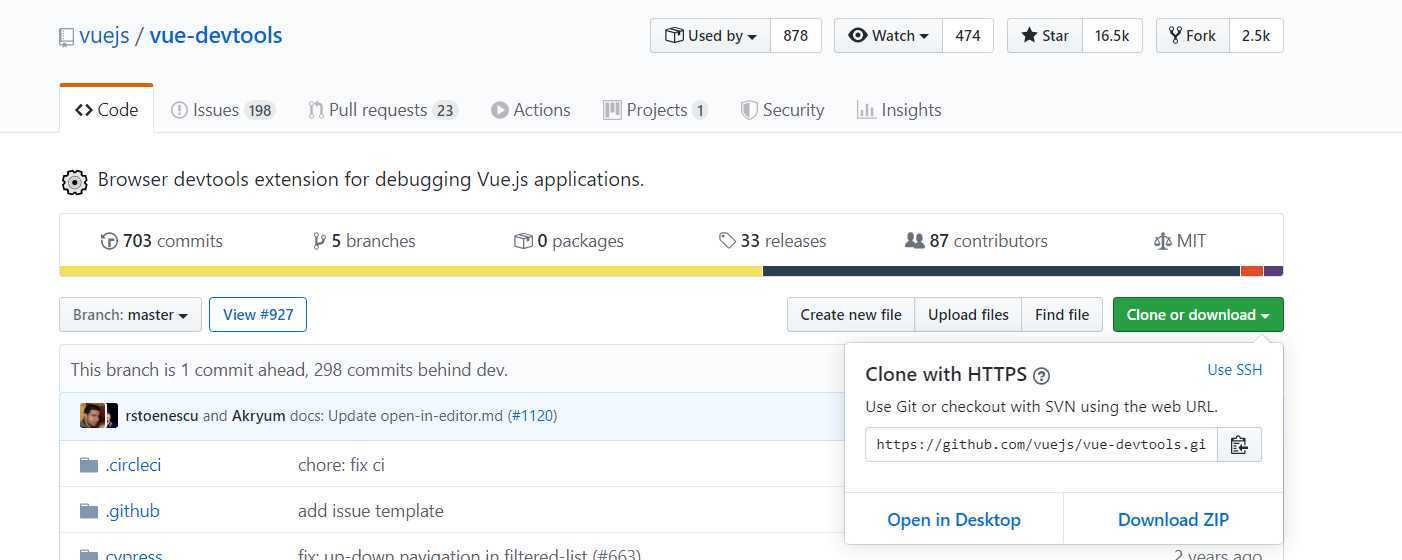Click the Find file button
1402x560 pixels.
pos(1062,315)
